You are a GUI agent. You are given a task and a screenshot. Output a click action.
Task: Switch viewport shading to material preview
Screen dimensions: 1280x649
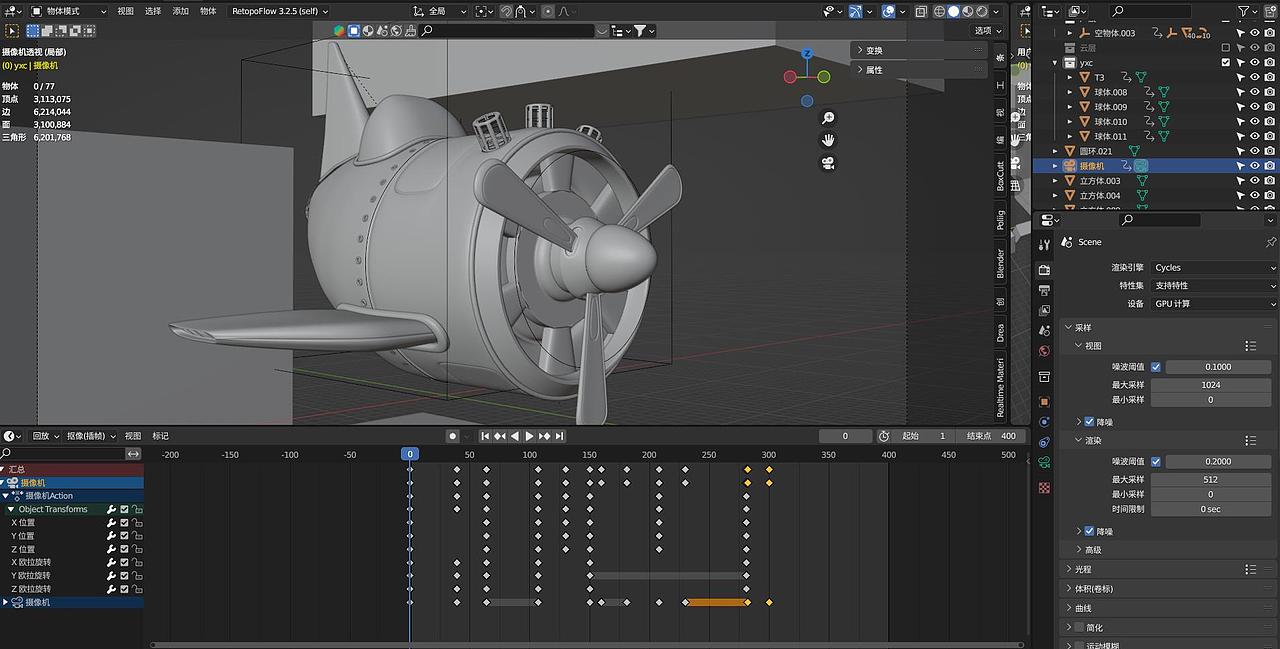click(968, 11)
